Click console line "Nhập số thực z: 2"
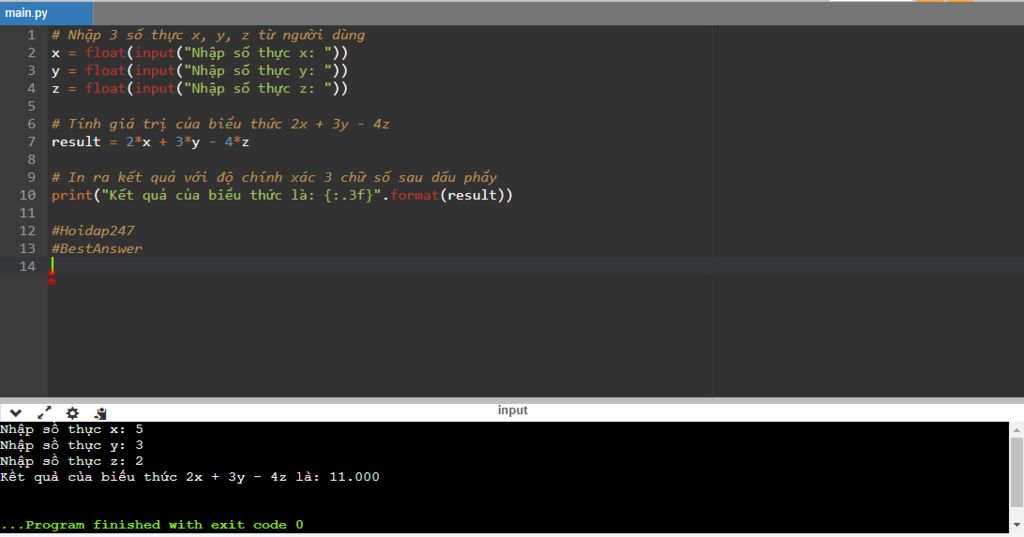 tap(72, 461)
